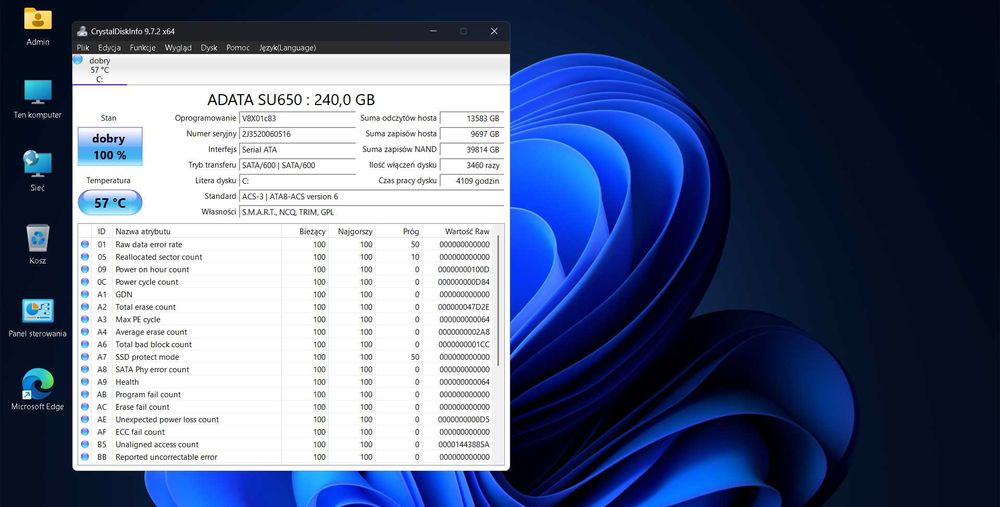Click the Wartość Raw column header
Screen dimensions: 1000x507
click(x=459, y=231)
